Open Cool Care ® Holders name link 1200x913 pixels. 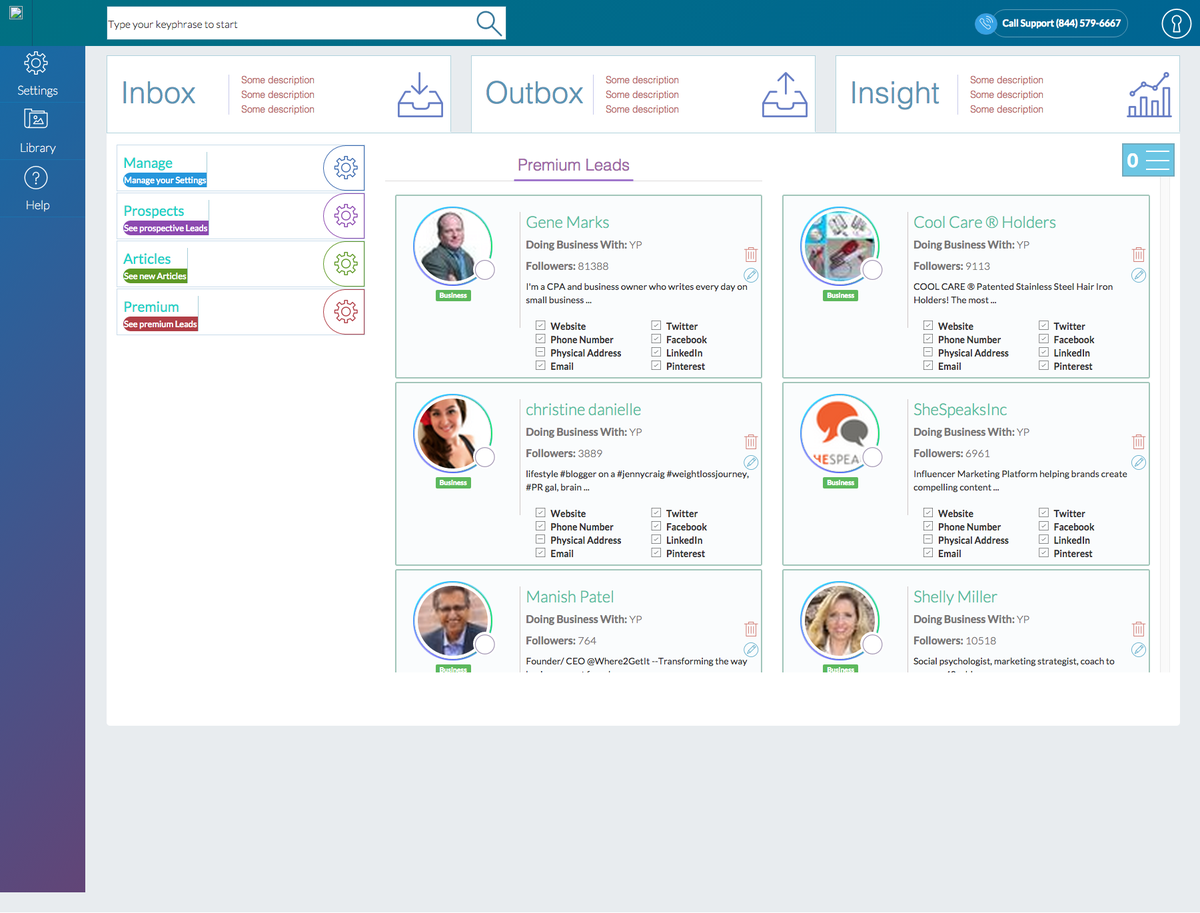(x=984, y=222)
